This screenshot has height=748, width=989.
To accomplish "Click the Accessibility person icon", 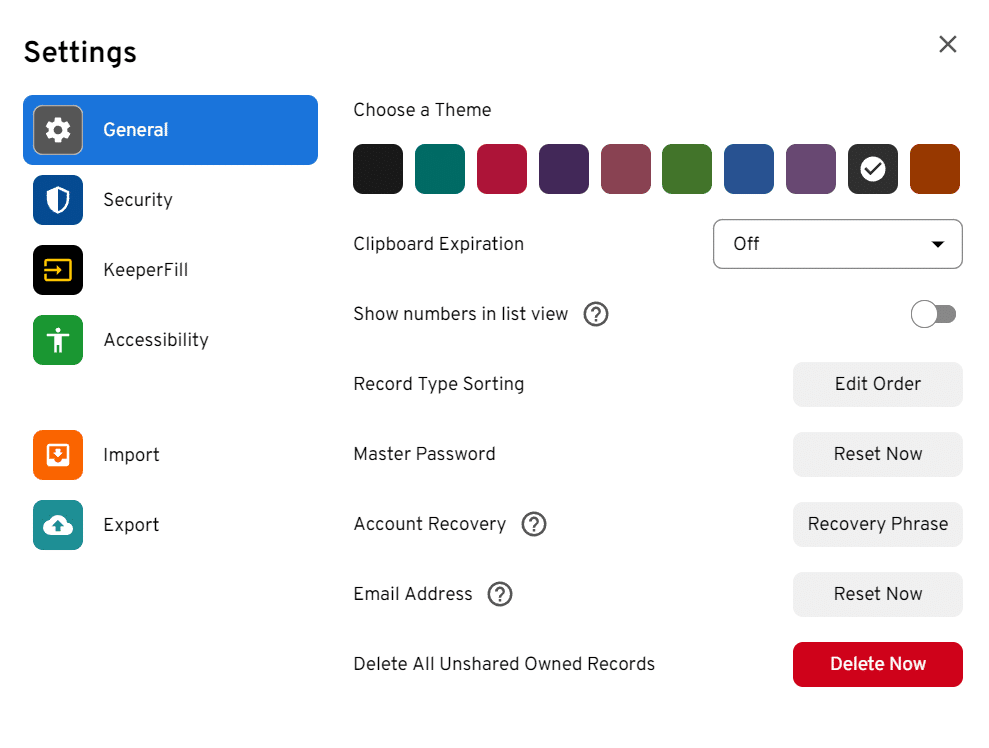I will click(x=57, y=340).
